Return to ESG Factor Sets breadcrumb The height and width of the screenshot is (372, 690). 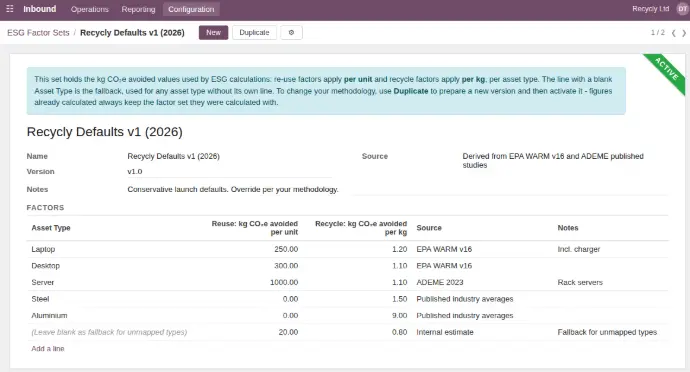pyautogui.click(x=38, y=33)
